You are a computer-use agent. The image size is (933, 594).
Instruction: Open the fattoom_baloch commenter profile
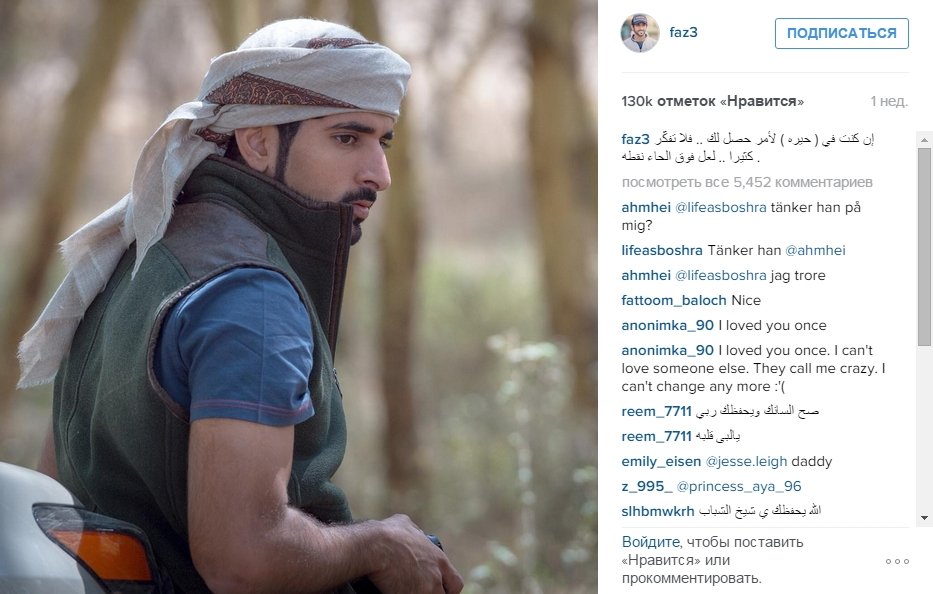click(x=674, y=301)
